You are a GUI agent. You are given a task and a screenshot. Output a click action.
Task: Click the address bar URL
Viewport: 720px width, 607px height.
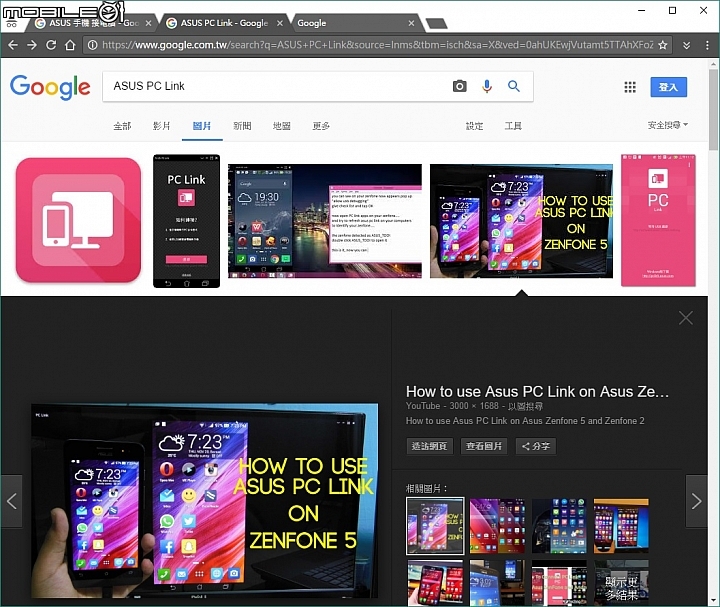[377, 45]
